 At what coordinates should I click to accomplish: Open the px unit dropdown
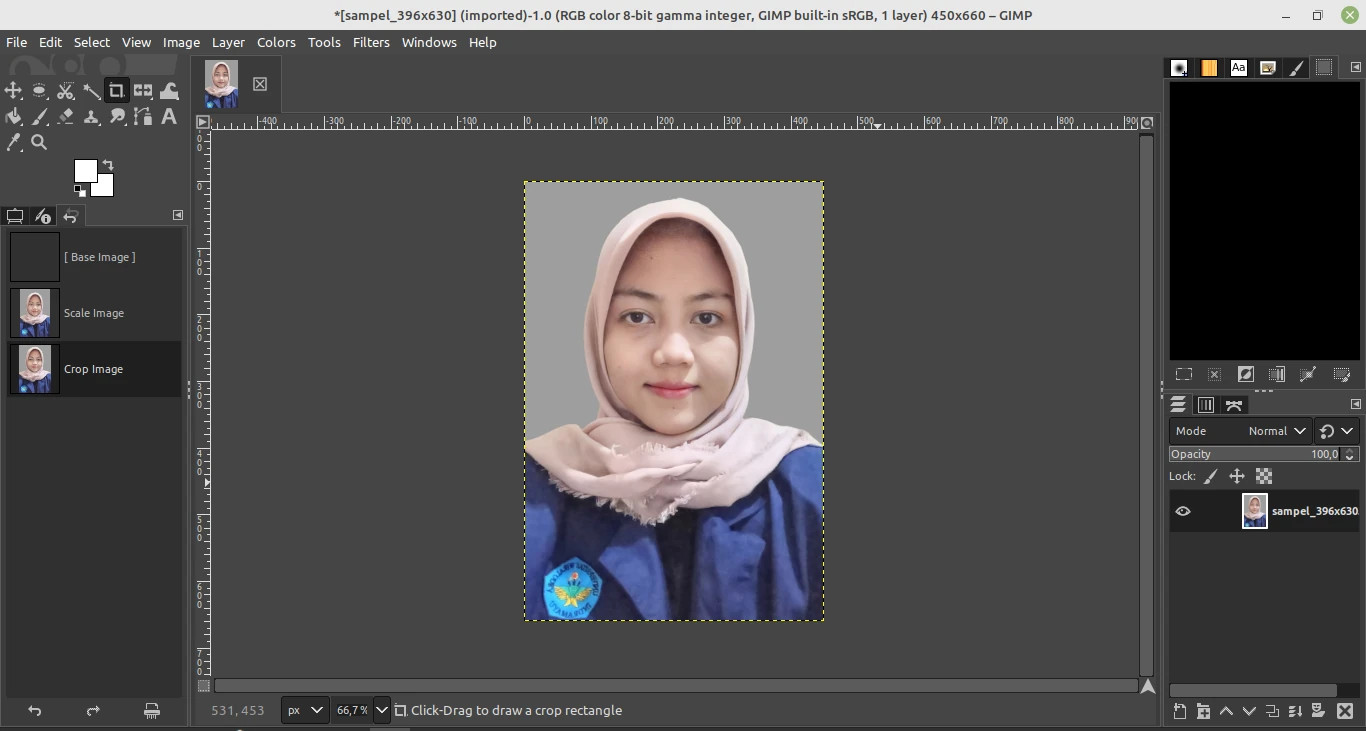(x=305, y=710)
